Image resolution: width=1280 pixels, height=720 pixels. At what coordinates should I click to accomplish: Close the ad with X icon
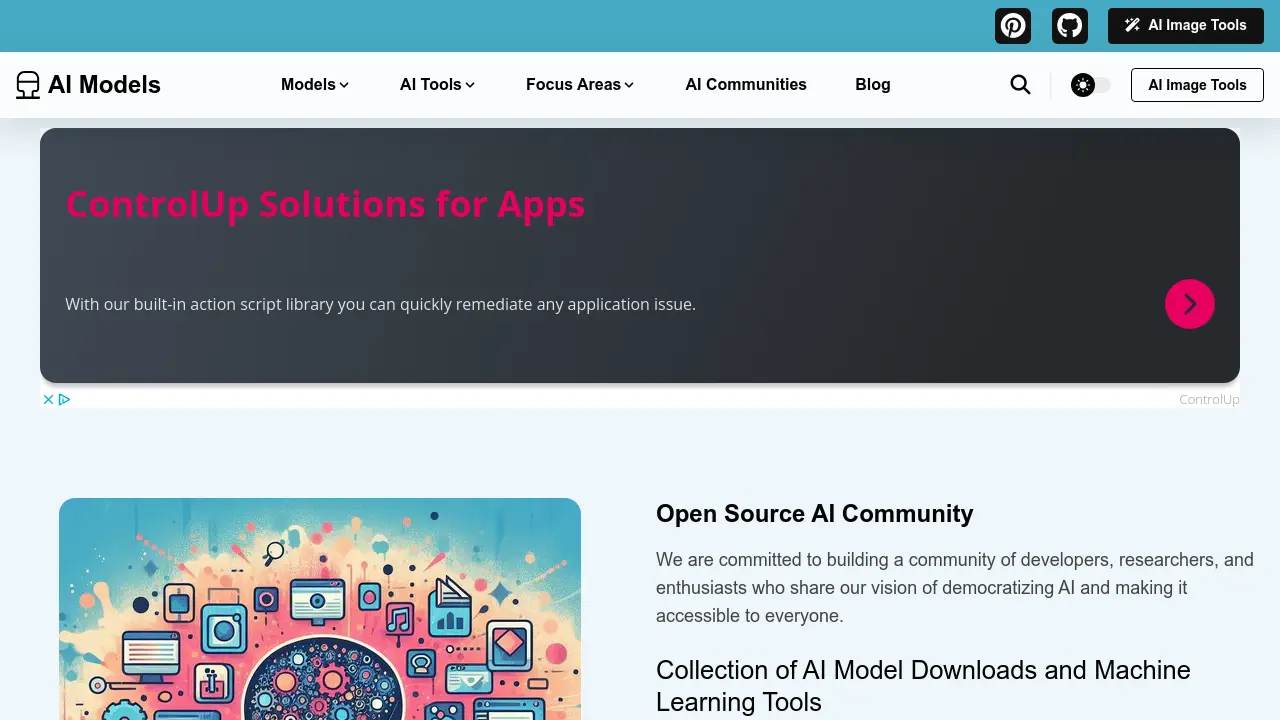[48, 399]
